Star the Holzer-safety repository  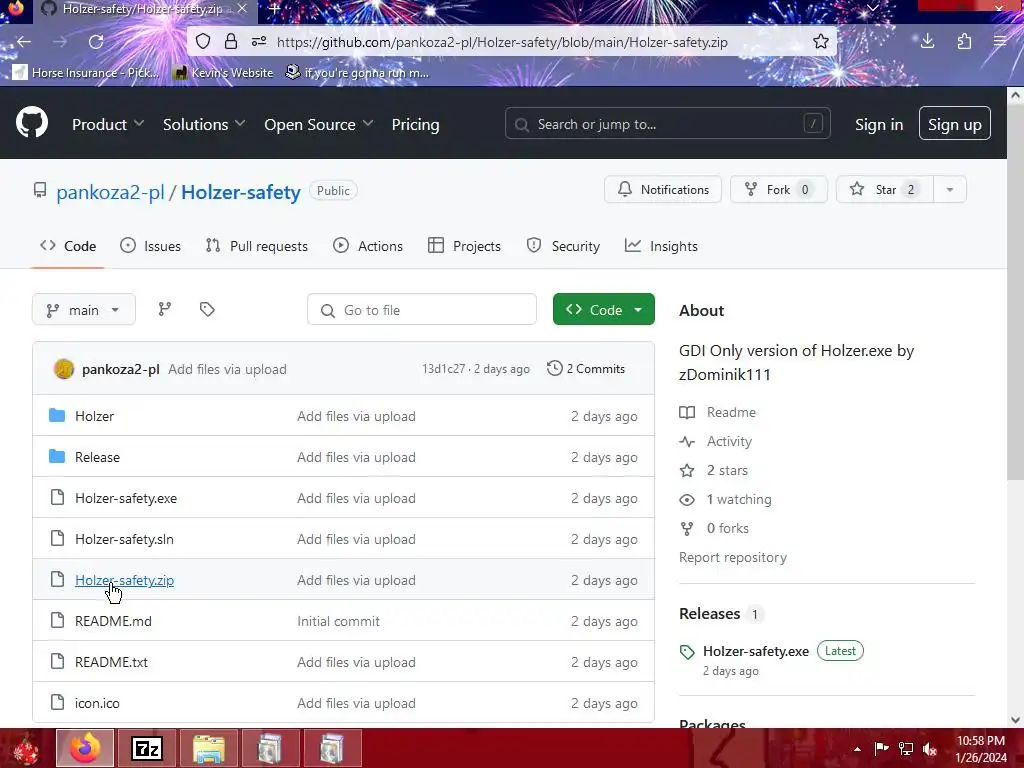click(885, 189)
